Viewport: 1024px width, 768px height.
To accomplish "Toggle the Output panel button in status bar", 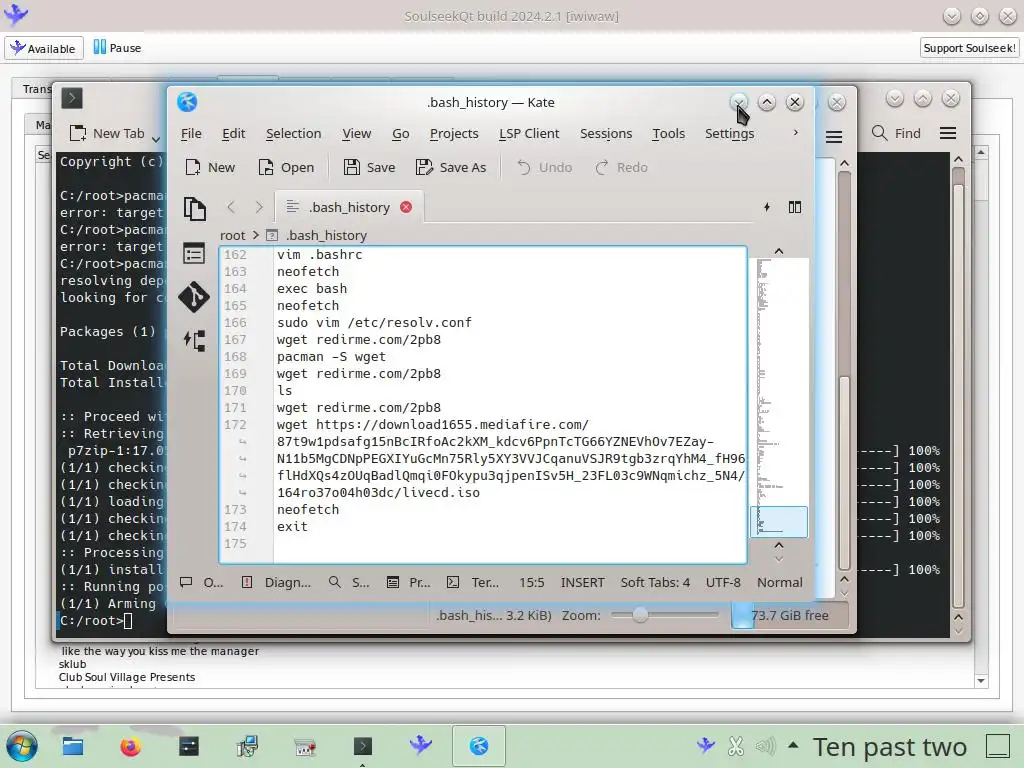I will click(202, 582).
